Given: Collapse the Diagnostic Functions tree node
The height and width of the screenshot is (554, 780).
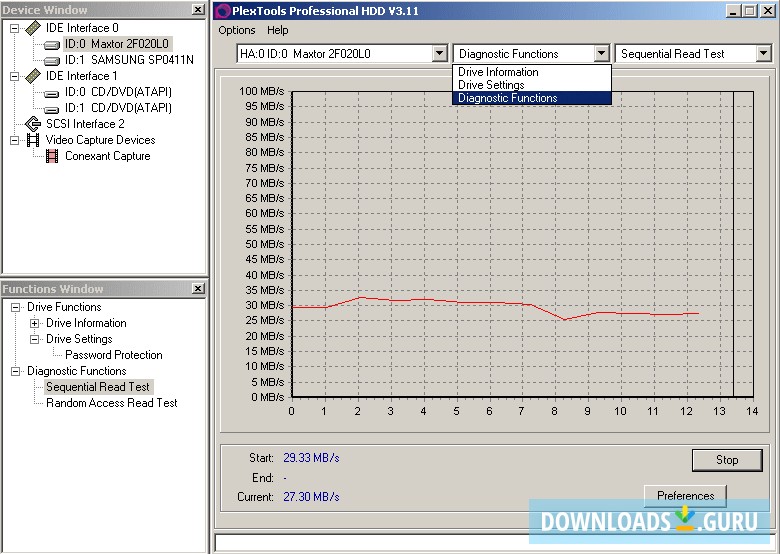Looking at the screenshot, I should [15, 371].
